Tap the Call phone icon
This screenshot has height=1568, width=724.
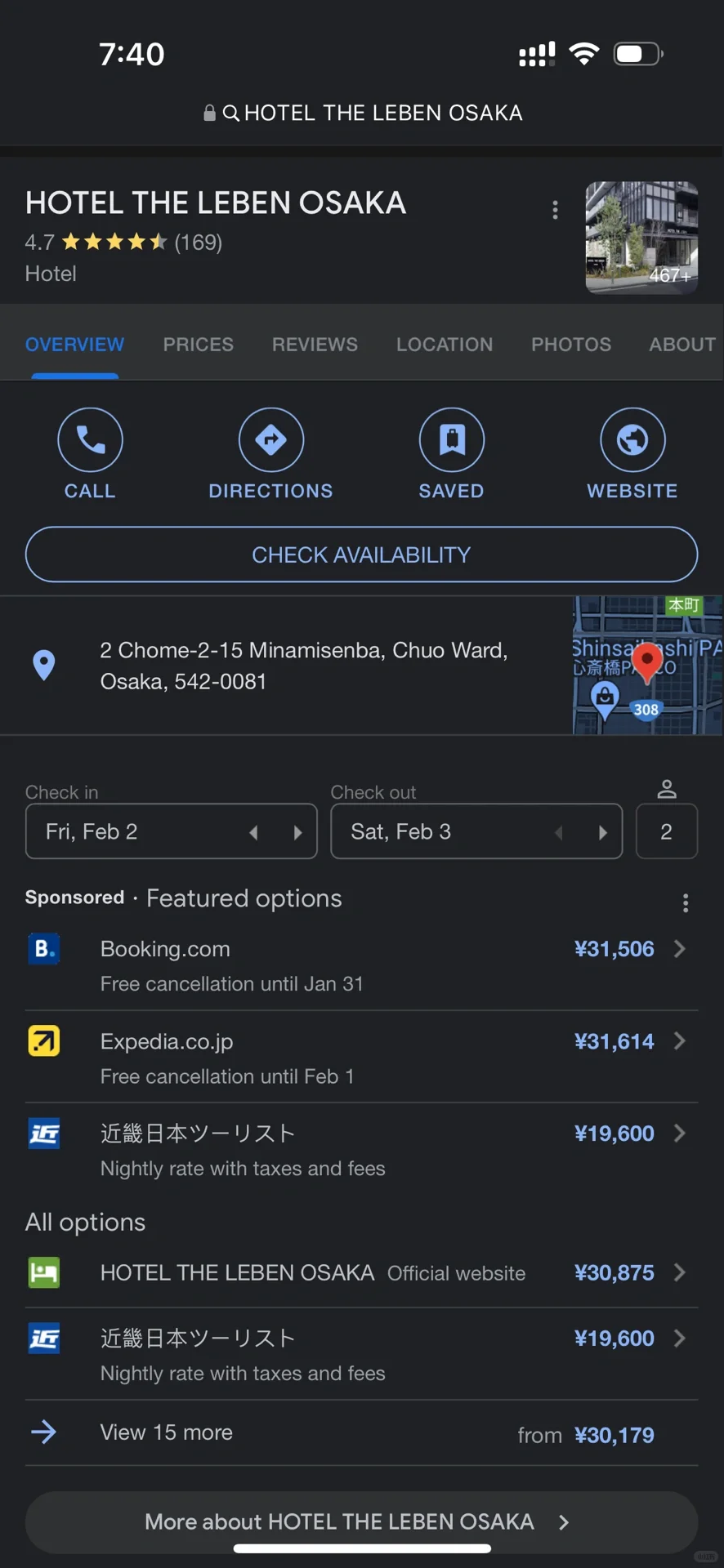[x=90, y=439]
